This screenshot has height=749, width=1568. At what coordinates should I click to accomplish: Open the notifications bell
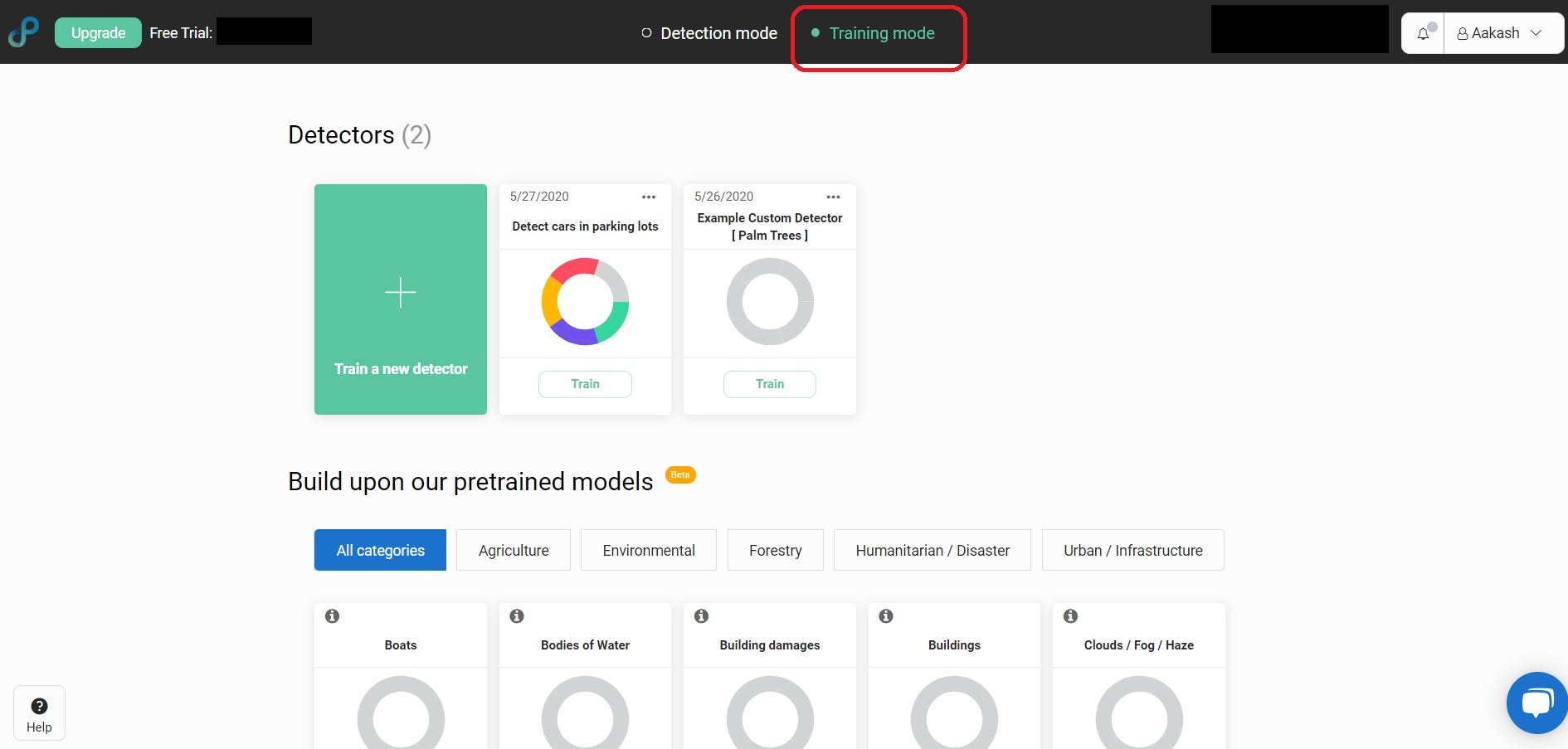1423,33
